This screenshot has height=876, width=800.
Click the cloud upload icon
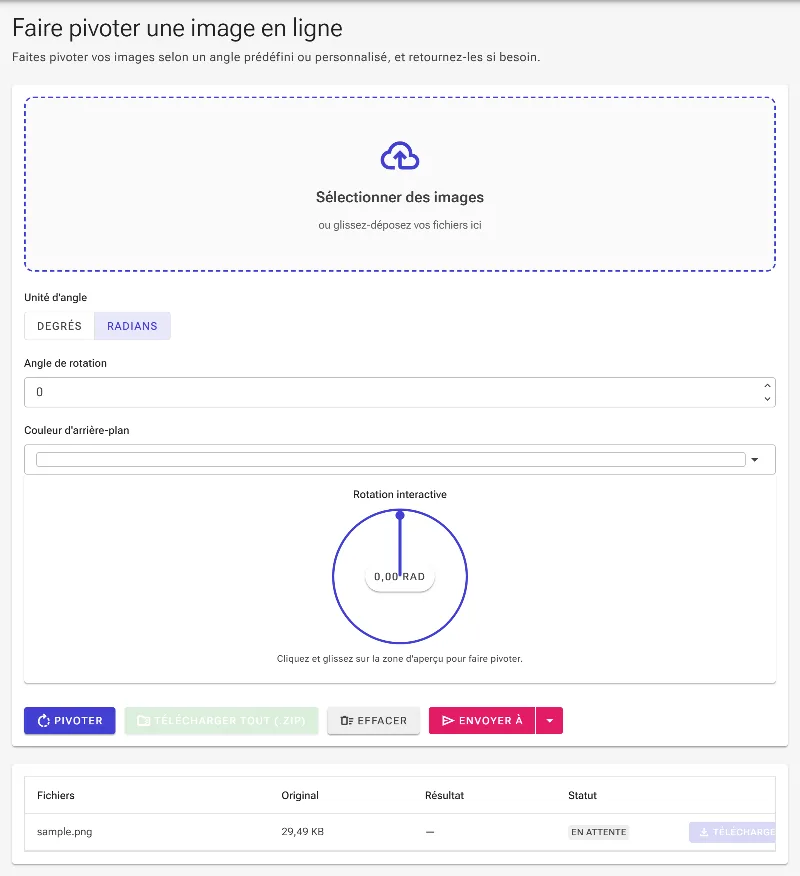tap(399, 155)
